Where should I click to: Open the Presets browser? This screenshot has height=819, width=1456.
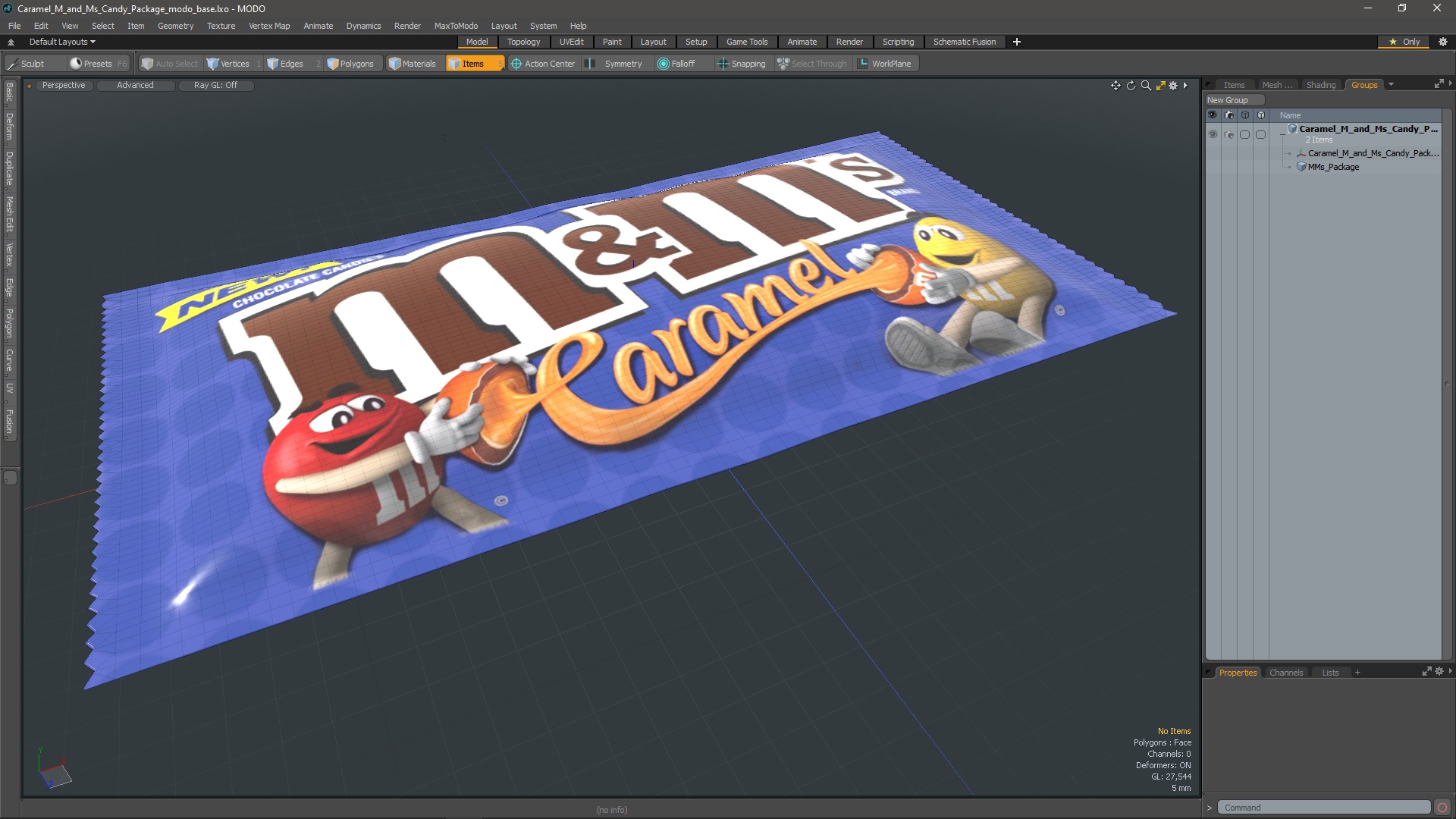98,64
